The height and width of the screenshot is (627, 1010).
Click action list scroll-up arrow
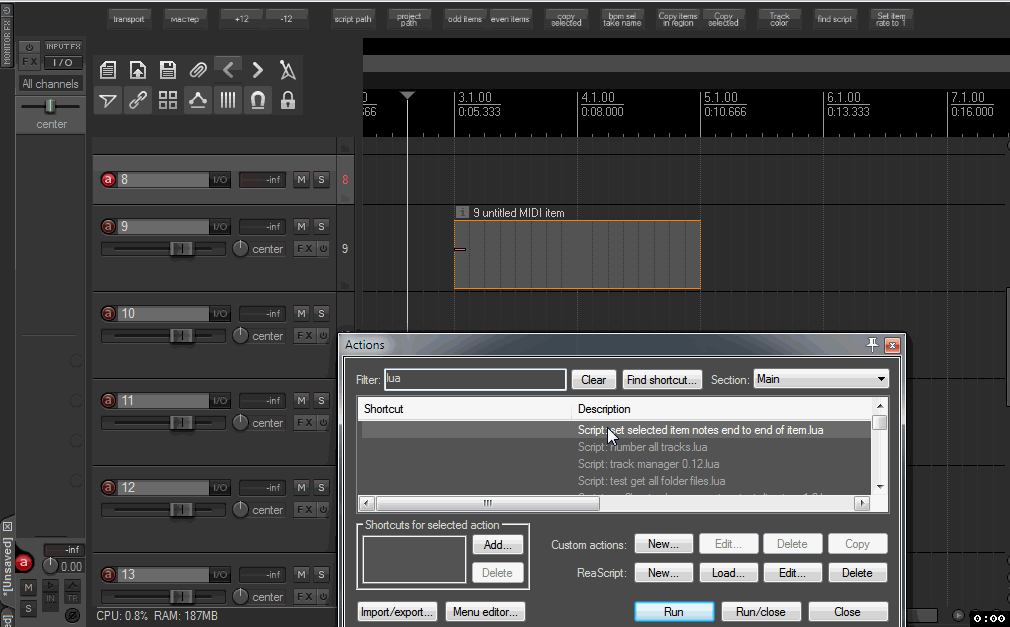880,406
